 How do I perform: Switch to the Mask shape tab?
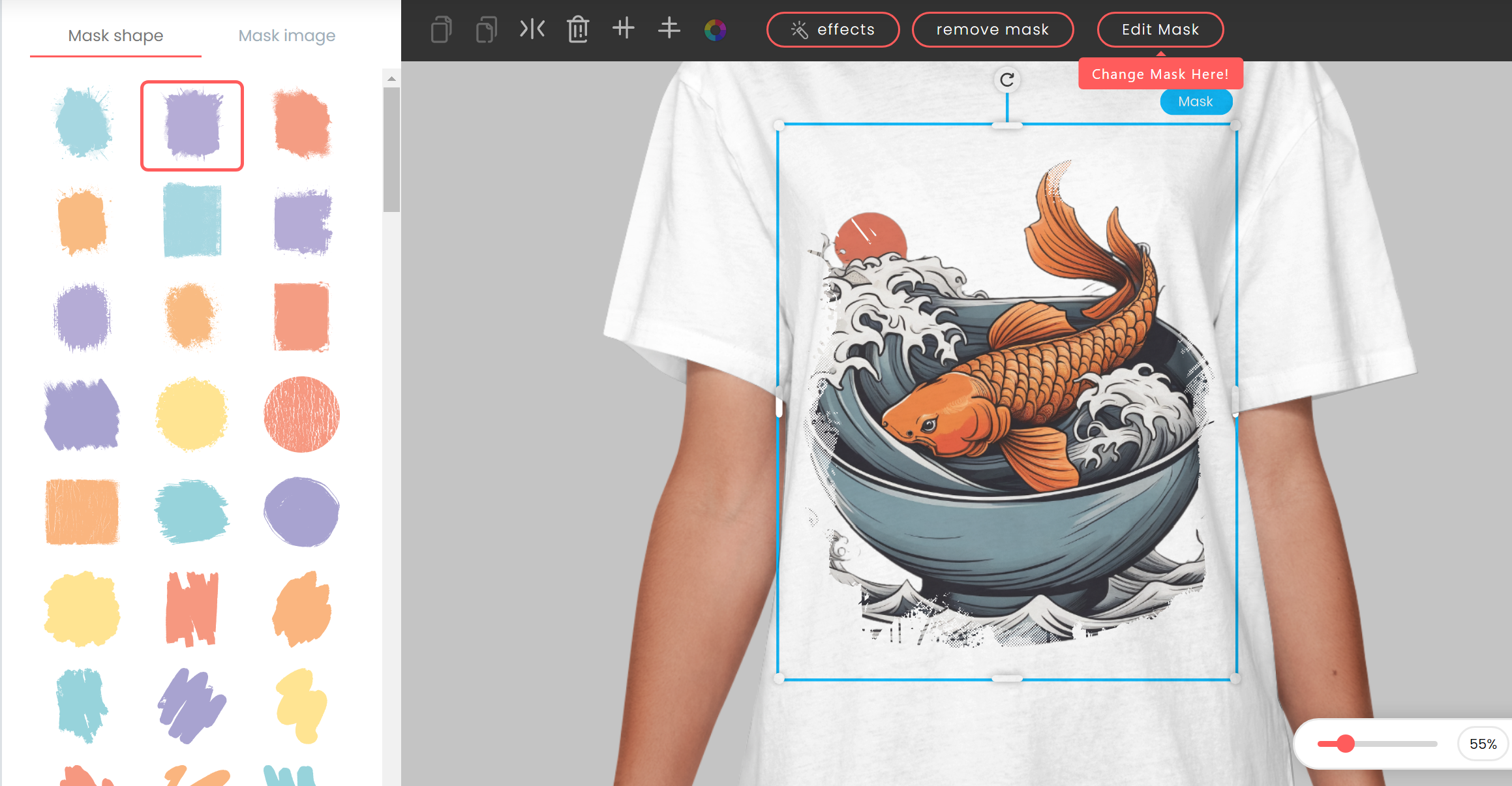[x=115, y=36]
